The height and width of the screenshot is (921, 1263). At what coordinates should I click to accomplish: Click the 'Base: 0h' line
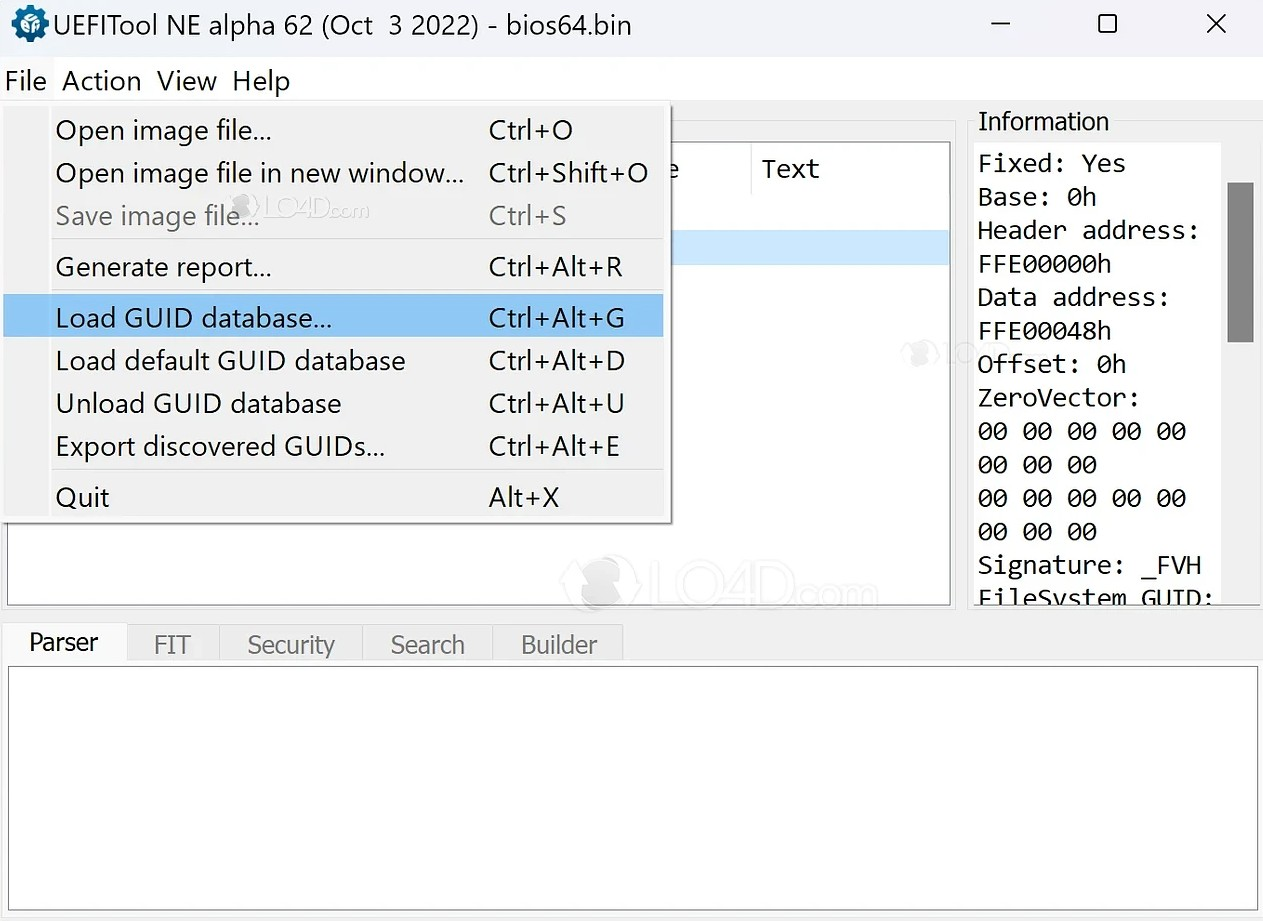coord(1037,197)
